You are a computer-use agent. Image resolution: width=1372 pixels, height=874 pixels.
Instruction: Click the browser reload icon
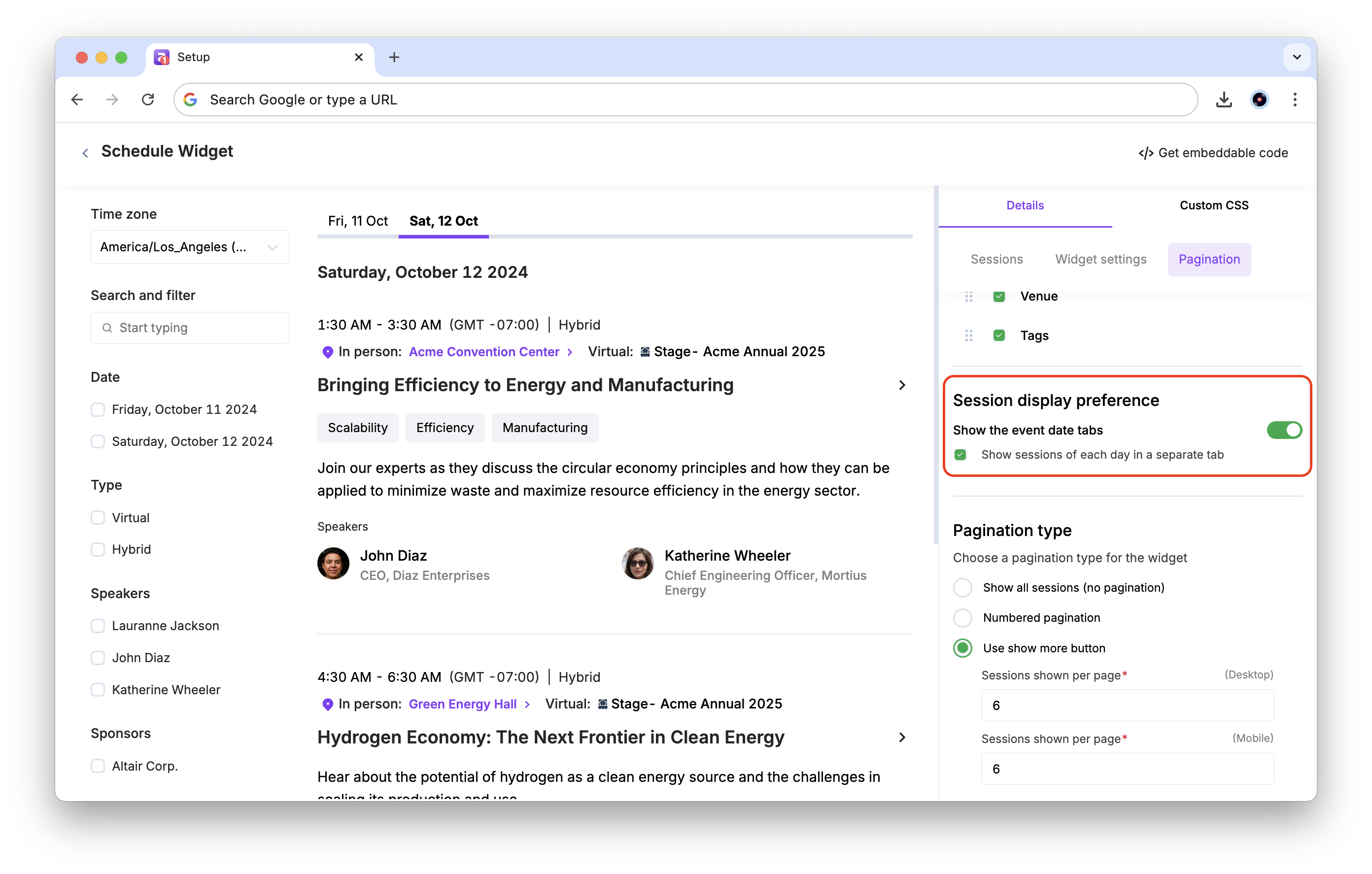tap(147, 100)
